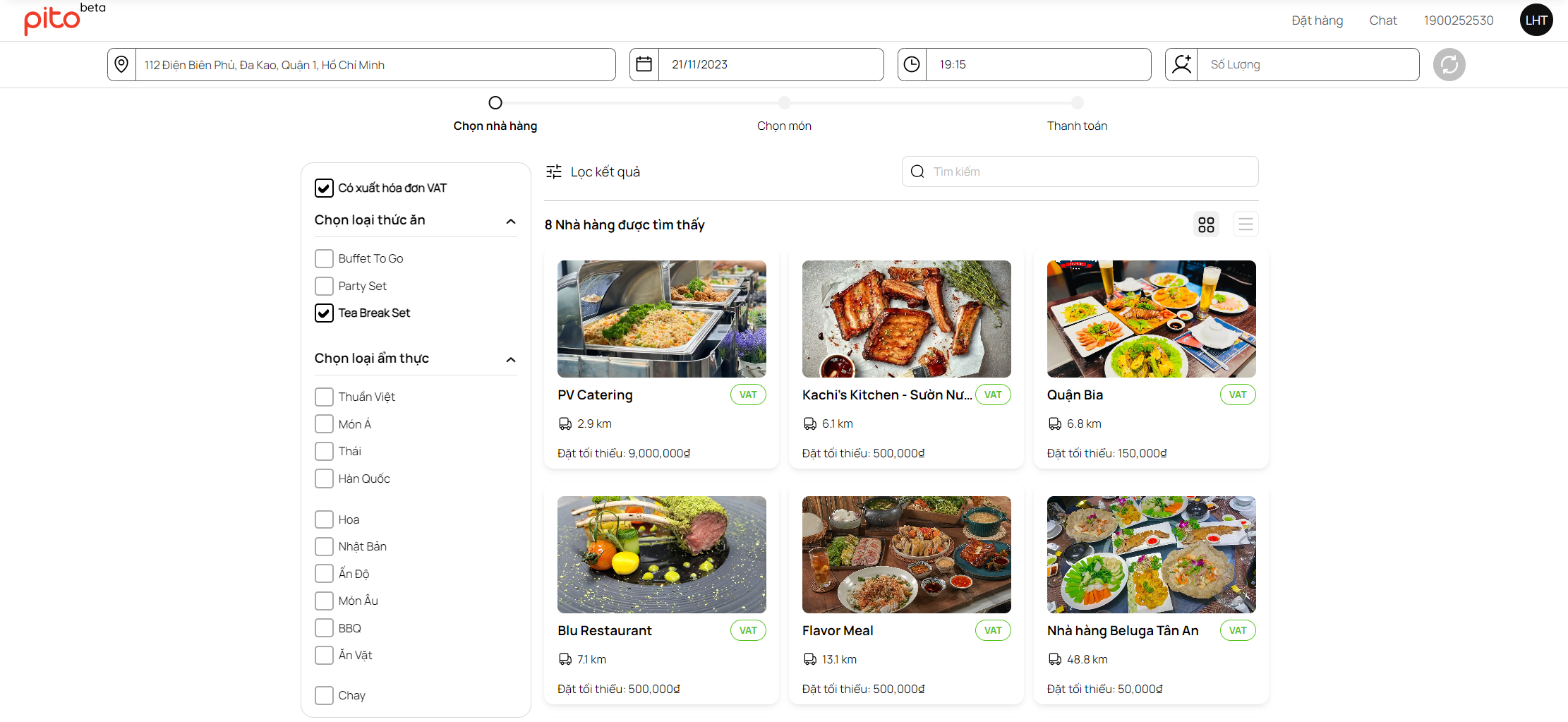
Task: Open Kachi's Kitchen restaurant name
Action: click(887, 395)
